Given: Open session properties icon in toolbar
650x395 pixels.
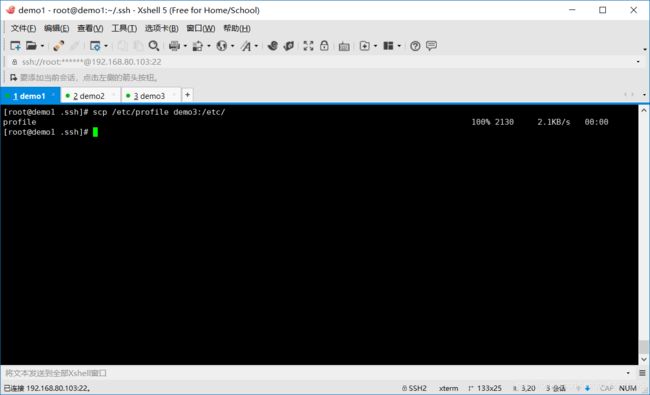Looking at the screenshot, I should click(95, 46).
